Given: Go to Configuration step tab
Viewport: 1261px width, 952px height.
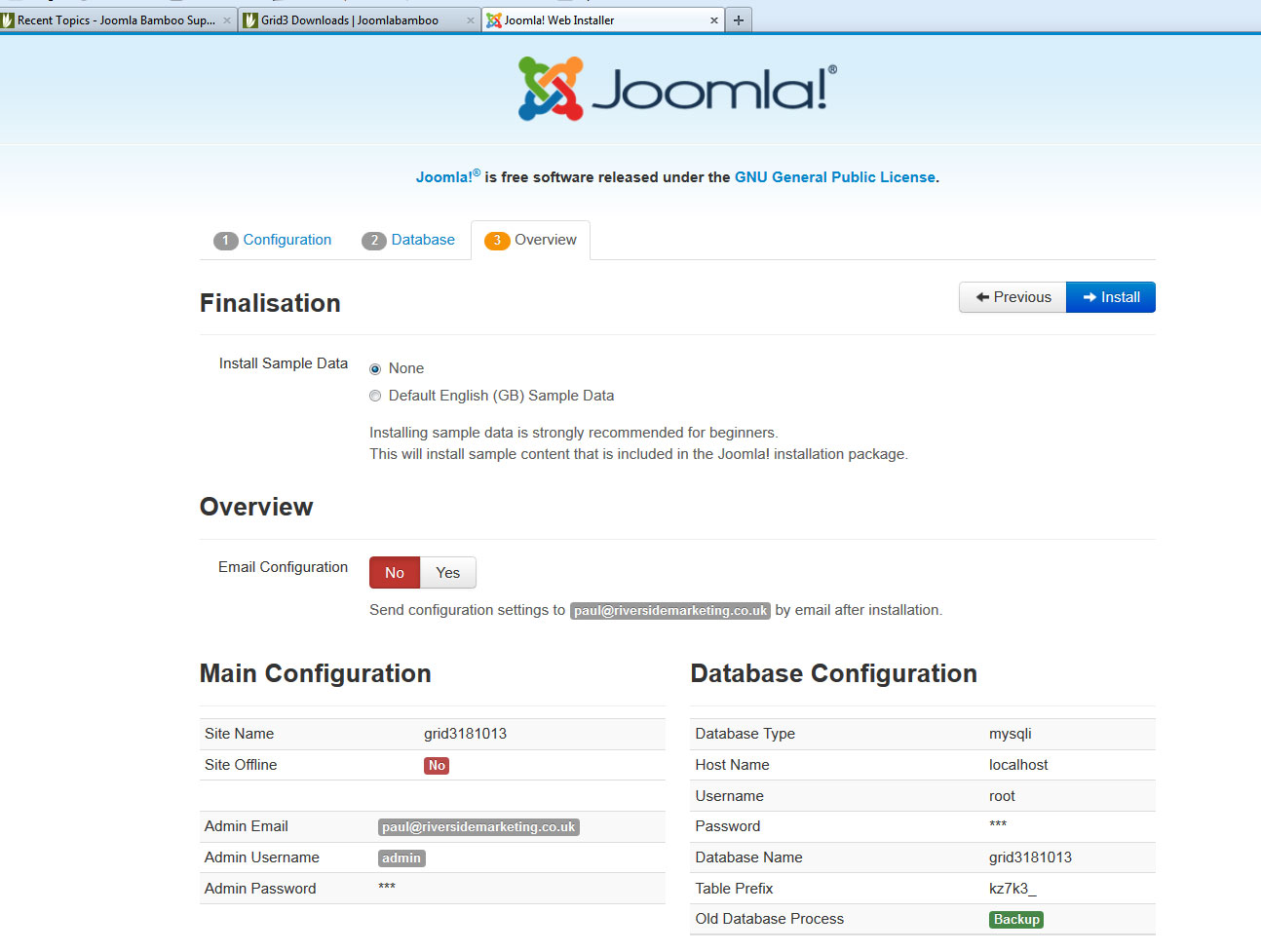Looking at the screenshot, I should pos(273,240).
